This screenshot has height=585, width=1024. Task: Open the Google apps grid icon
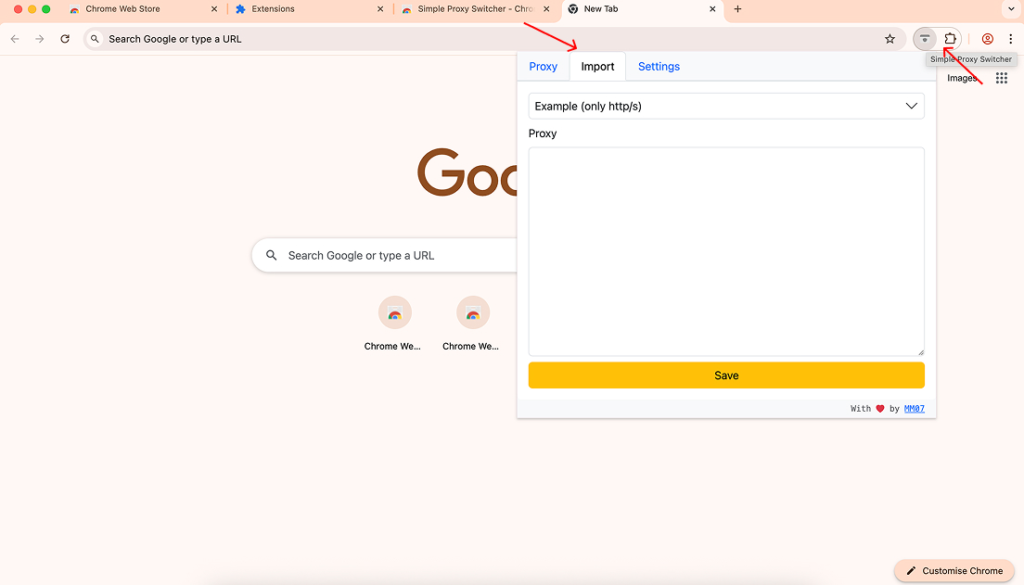point(1001,77)
